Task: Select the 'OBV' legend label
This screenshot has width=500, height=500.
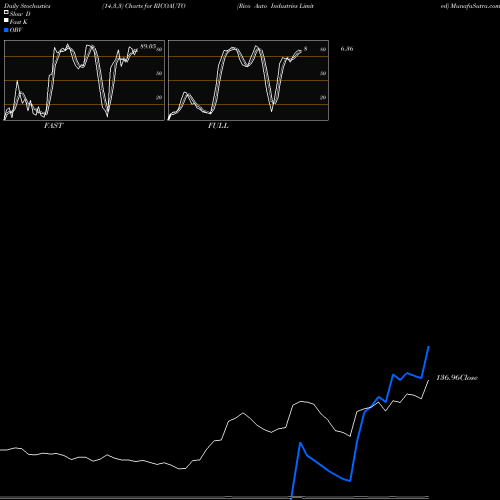Action: pos(16,30)
